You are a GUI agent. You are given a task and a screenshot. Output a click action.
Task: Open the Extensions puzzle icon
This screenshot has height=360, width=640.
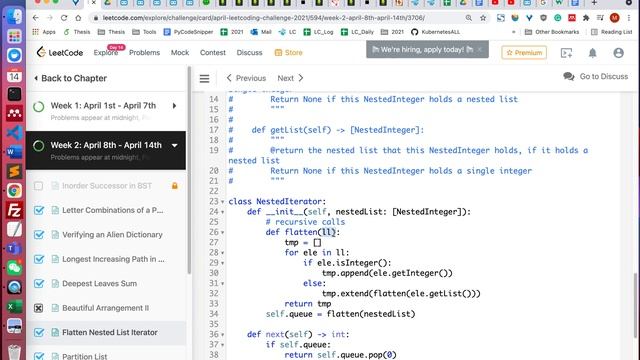(x=586, y=18)
